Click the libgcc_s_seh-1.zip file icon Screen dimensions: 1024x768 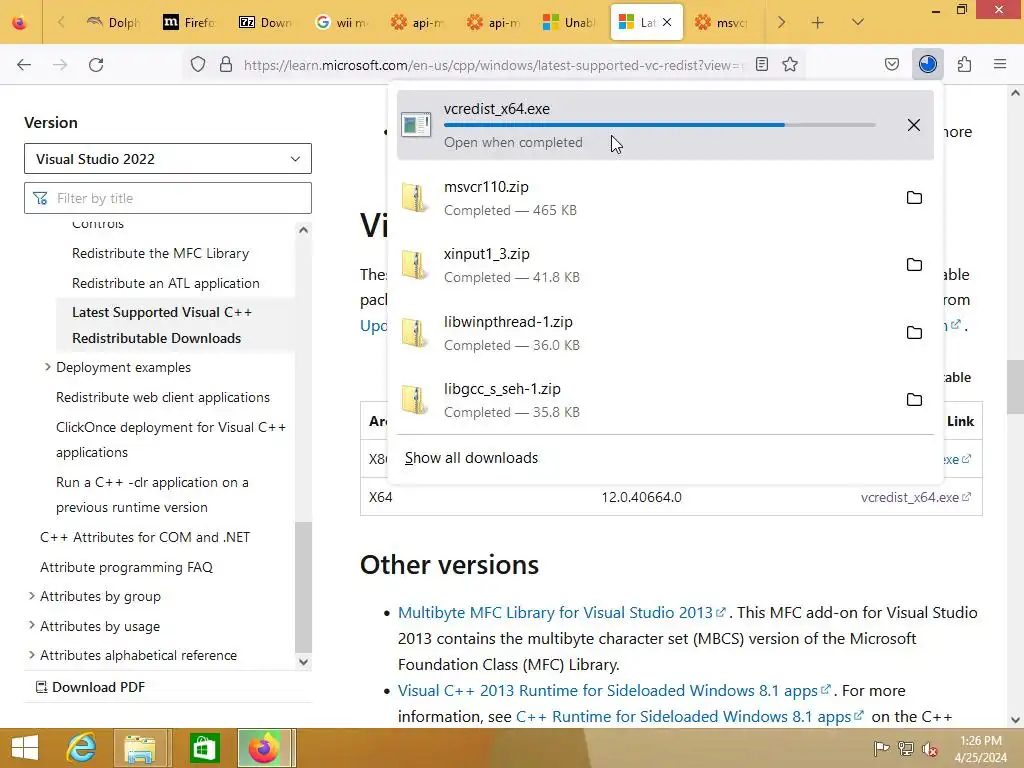click(x=415, y=400)
